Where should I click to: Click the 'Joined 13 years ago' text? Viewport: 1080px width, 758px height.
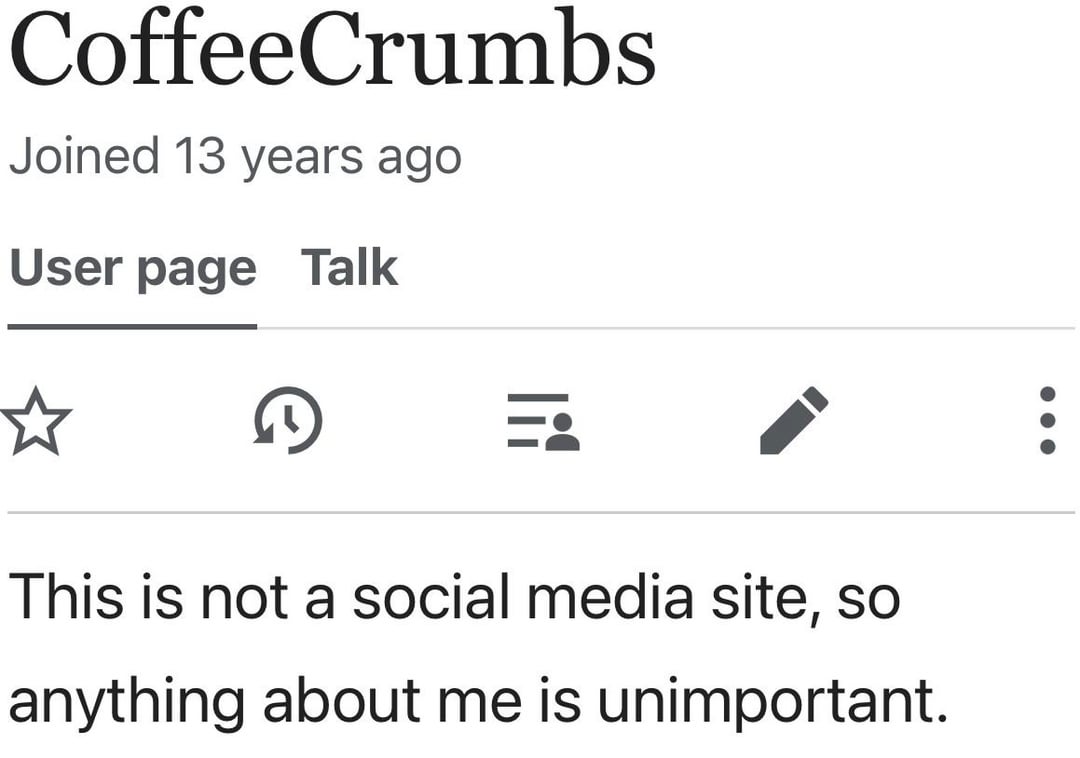coord(235,157)
